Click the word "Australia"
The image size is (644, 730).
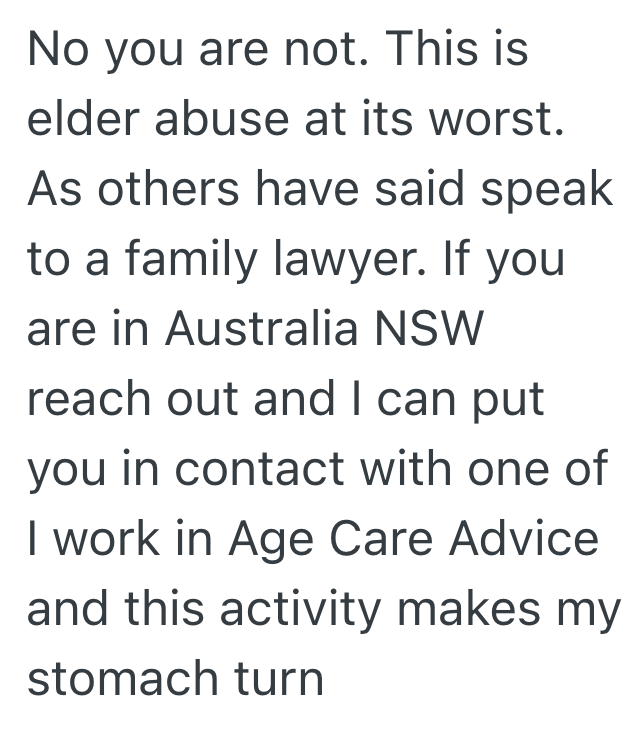260,329
